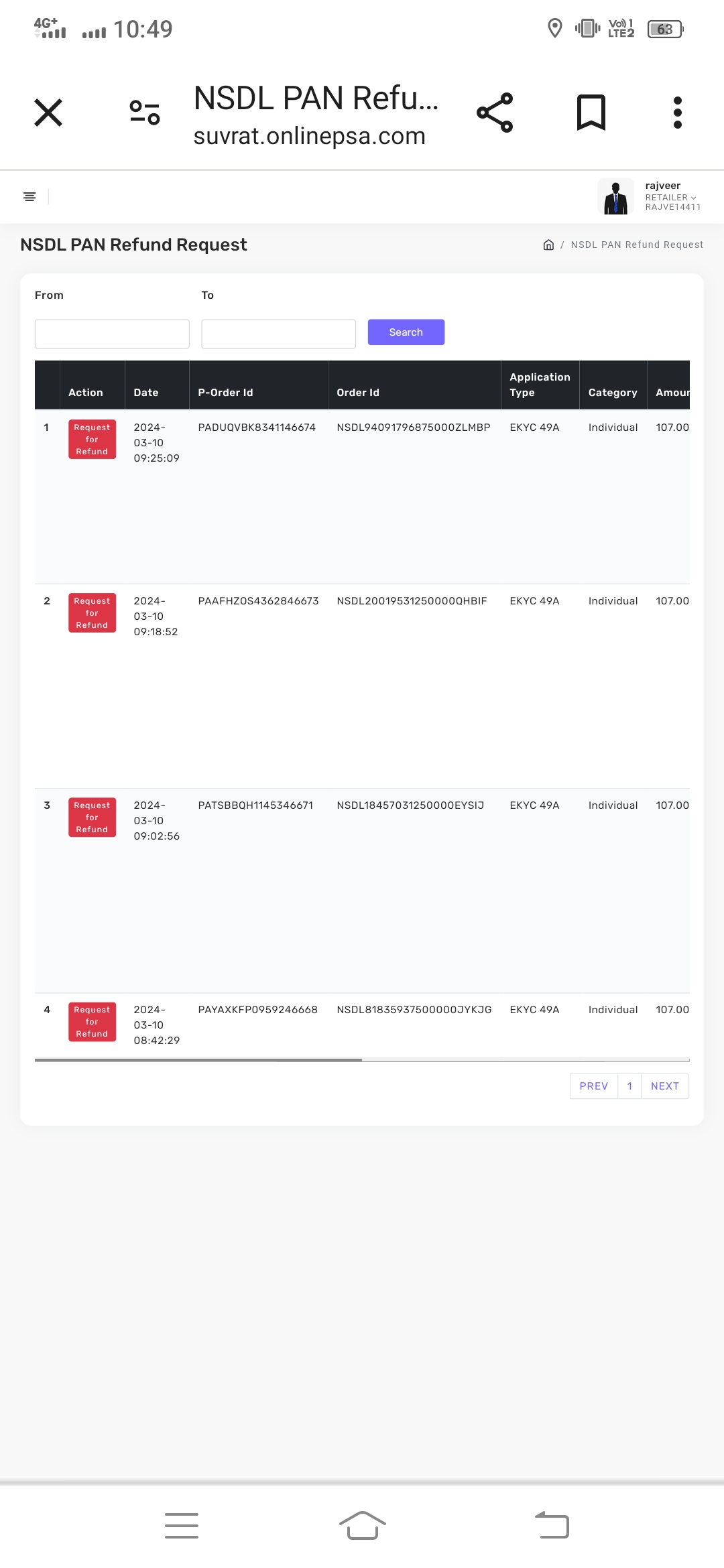The height and width of the screenshot is (1568, 724).
Task: Expand the RETAILER account dropdown
Action: 671,198
